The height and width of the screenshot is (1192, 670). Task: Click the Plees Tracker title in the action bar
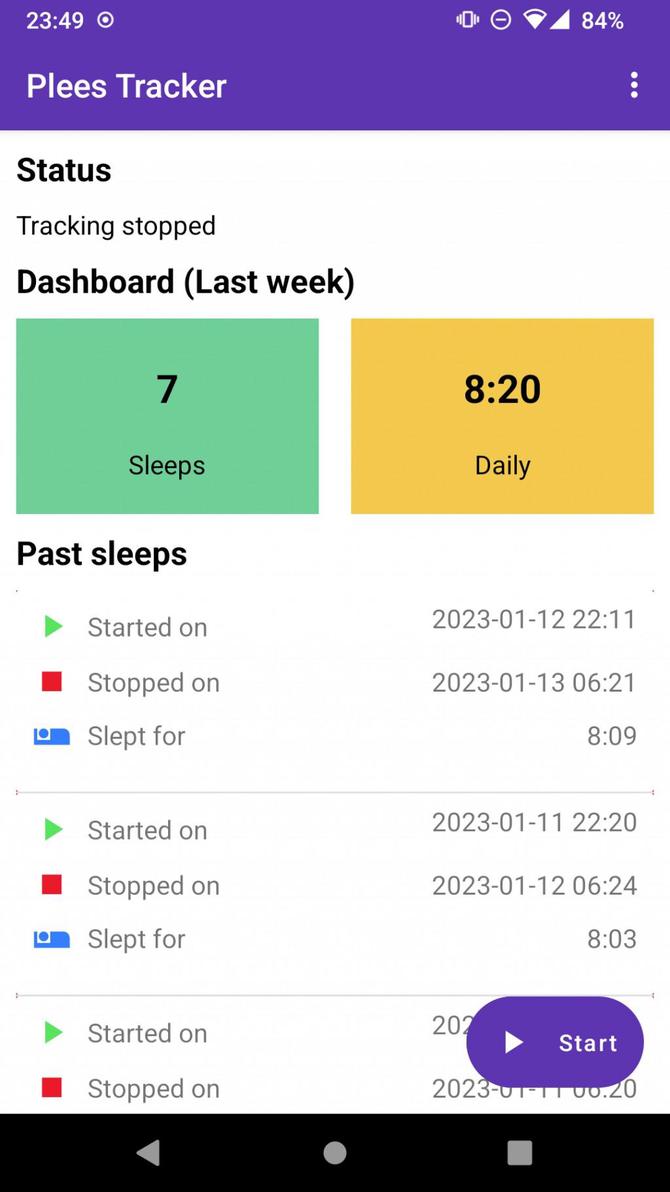[x=125, y=86]
